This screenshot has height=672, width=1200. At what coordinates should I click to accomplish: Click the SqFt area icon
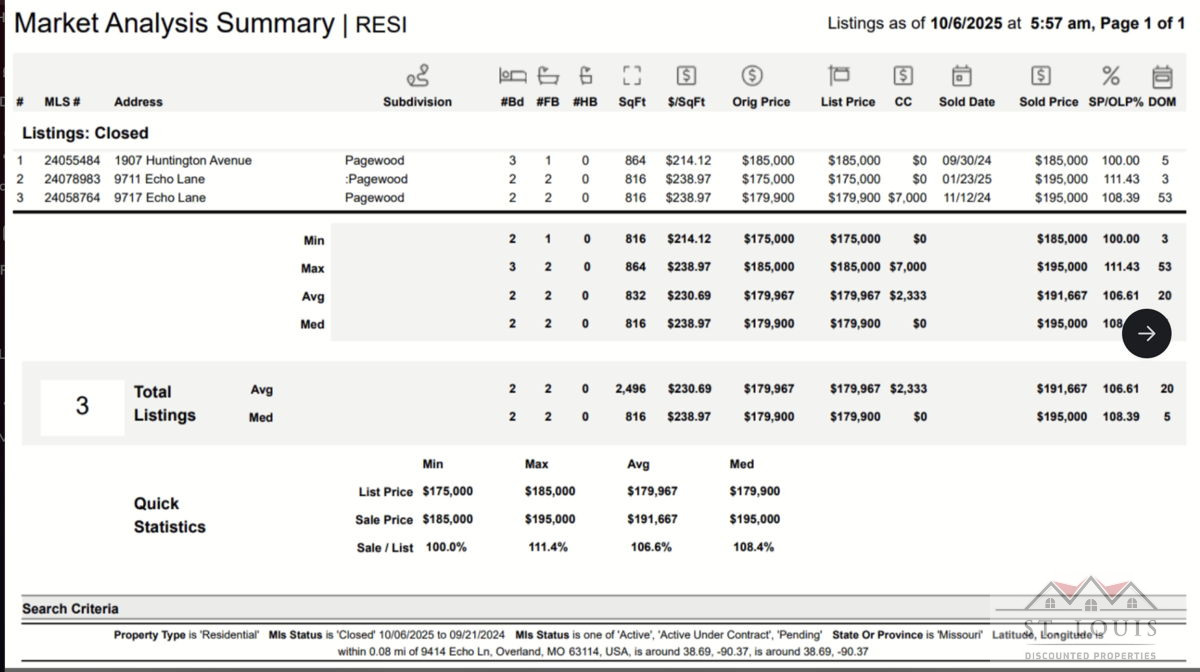coord(631,76)
